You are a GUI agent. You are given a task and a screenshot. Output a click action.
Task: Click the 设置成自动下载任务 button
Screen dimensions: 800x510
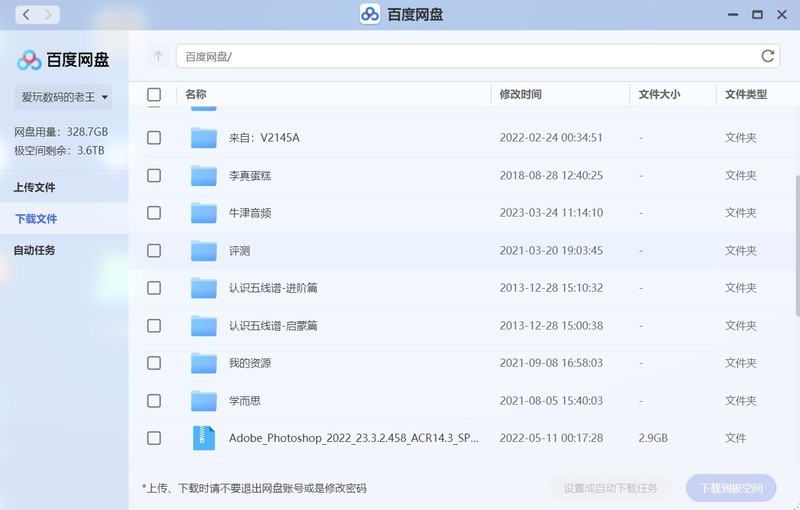610,488
